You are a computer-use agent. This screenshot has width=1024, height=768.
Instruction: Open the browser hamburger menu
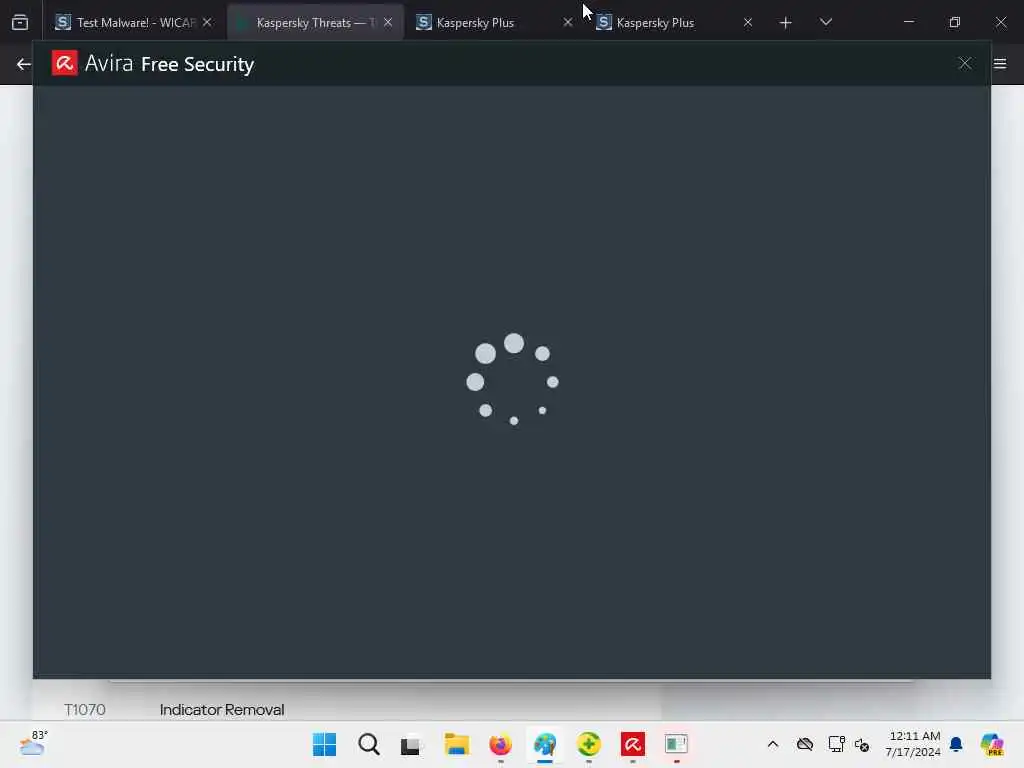point(1000,63)
